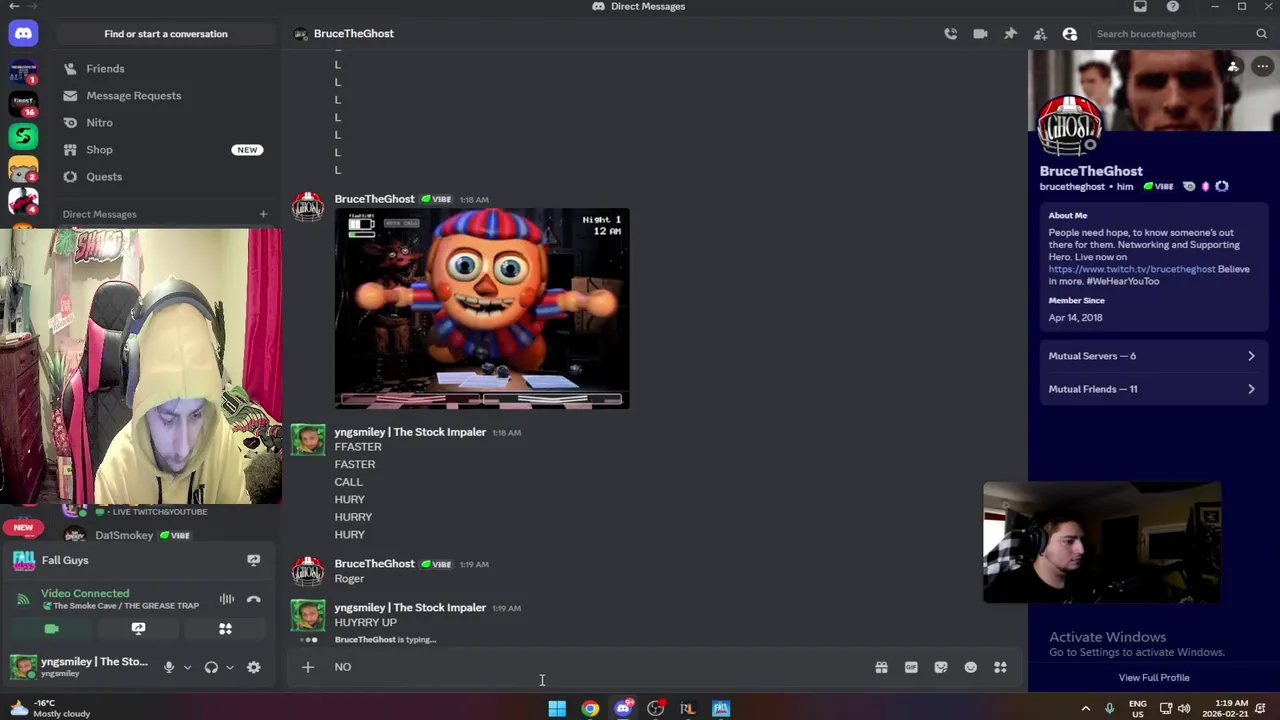Image resolution: width=1280 pixels, height=720 pixels.
Task: Open the twitch.tv/brucetheghost link
Action: 1132,269
